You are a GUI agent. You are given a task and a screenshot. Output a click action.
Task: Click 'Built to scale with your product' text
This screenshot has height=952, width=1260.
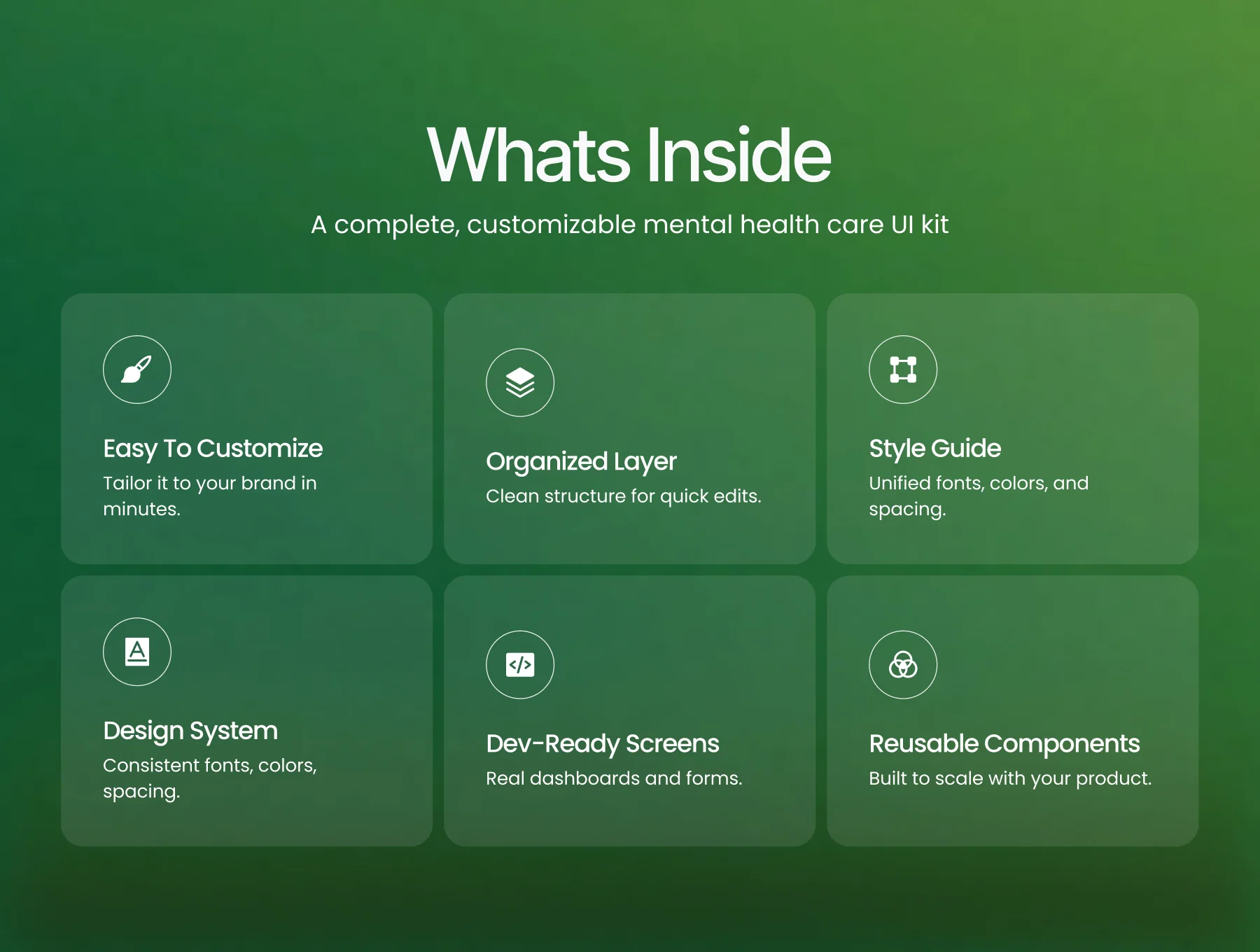(1010, 778)
